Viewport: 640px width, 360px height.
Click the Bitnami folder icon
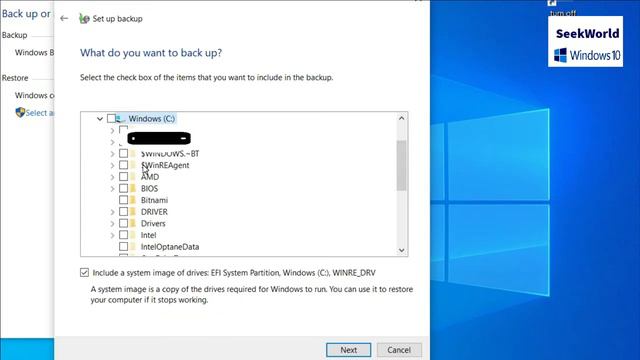tap(133, 200)
